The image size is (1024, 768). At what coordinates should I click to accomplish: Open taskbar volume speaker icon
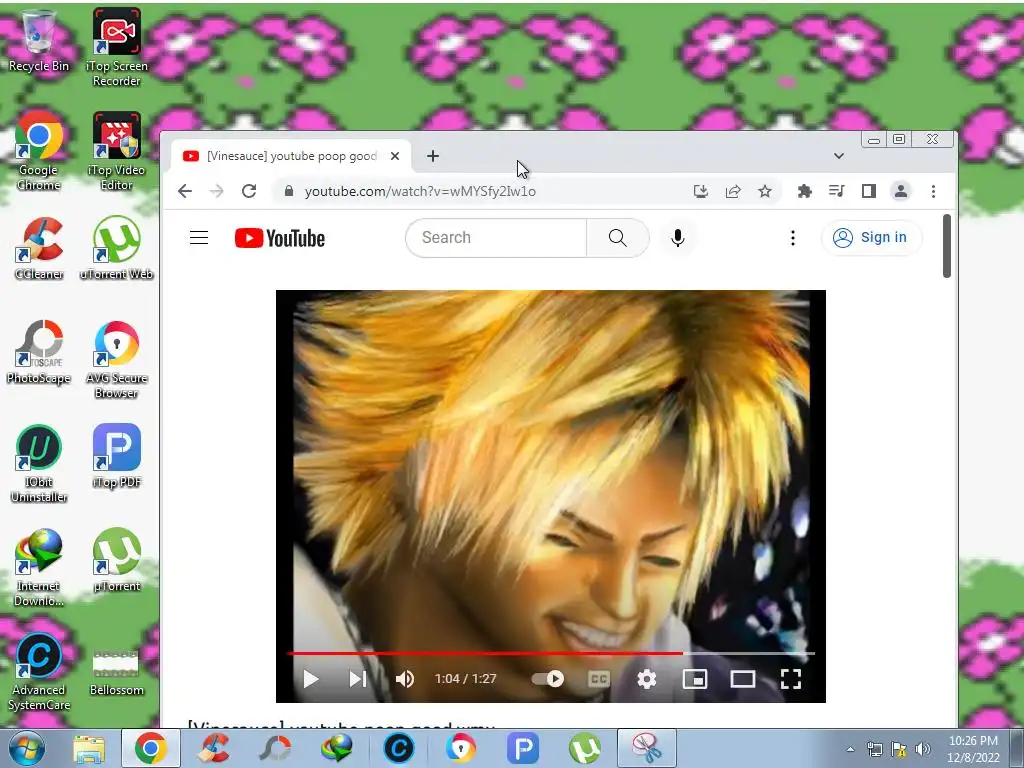[923, 749]
